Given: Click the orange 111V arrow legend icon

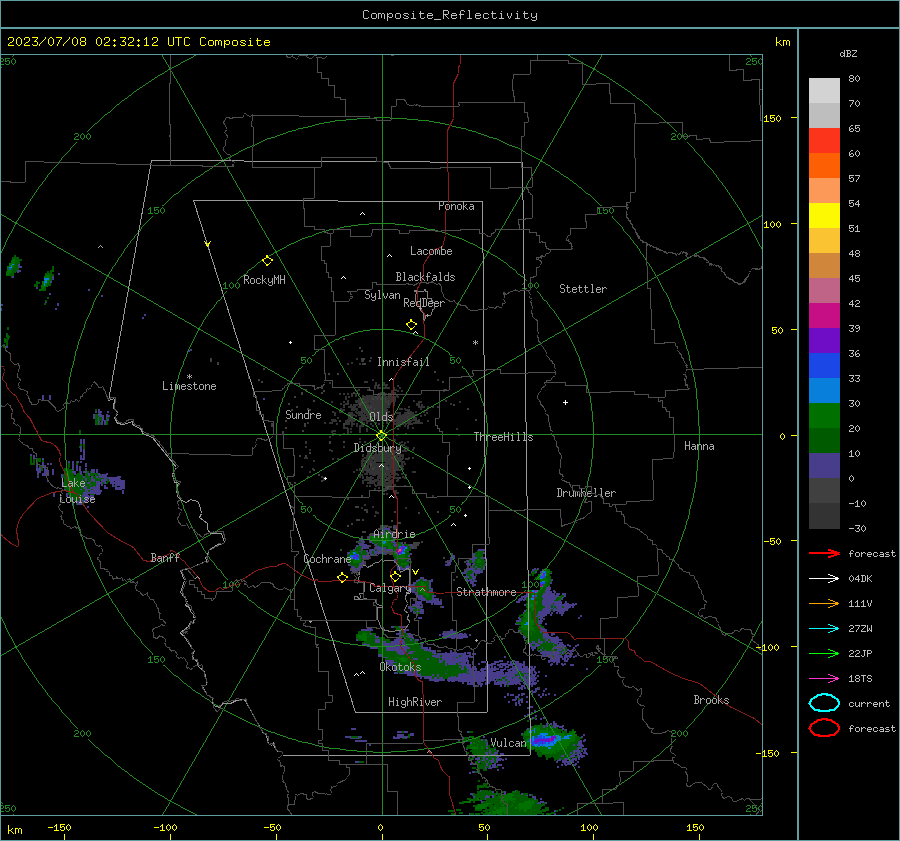Looking at the screenshot, I should coord(824,603).
